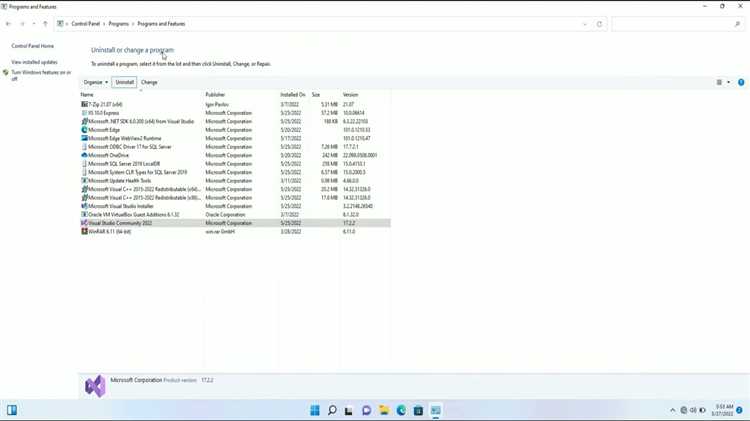
Task: Open Task View on the taskbar
Action: (349, 410)
